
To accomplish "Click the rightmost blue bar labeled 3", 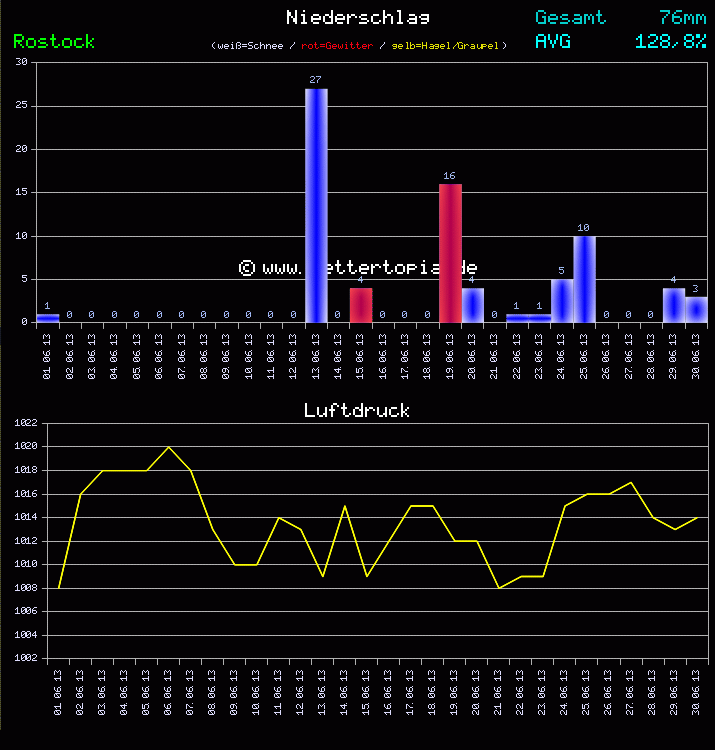I will (696, 309).
